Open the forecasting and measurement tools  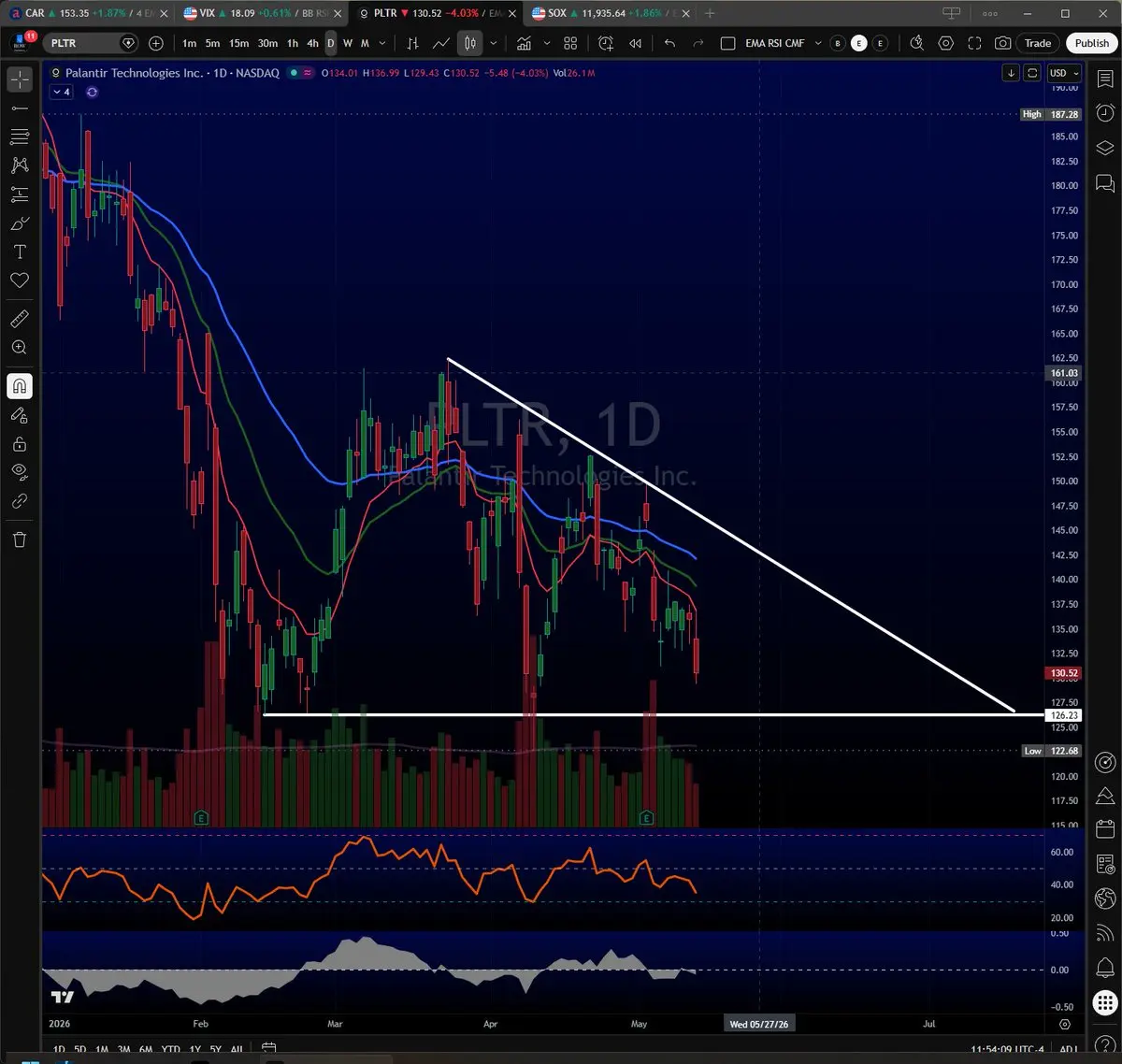[x=20, y=194]
